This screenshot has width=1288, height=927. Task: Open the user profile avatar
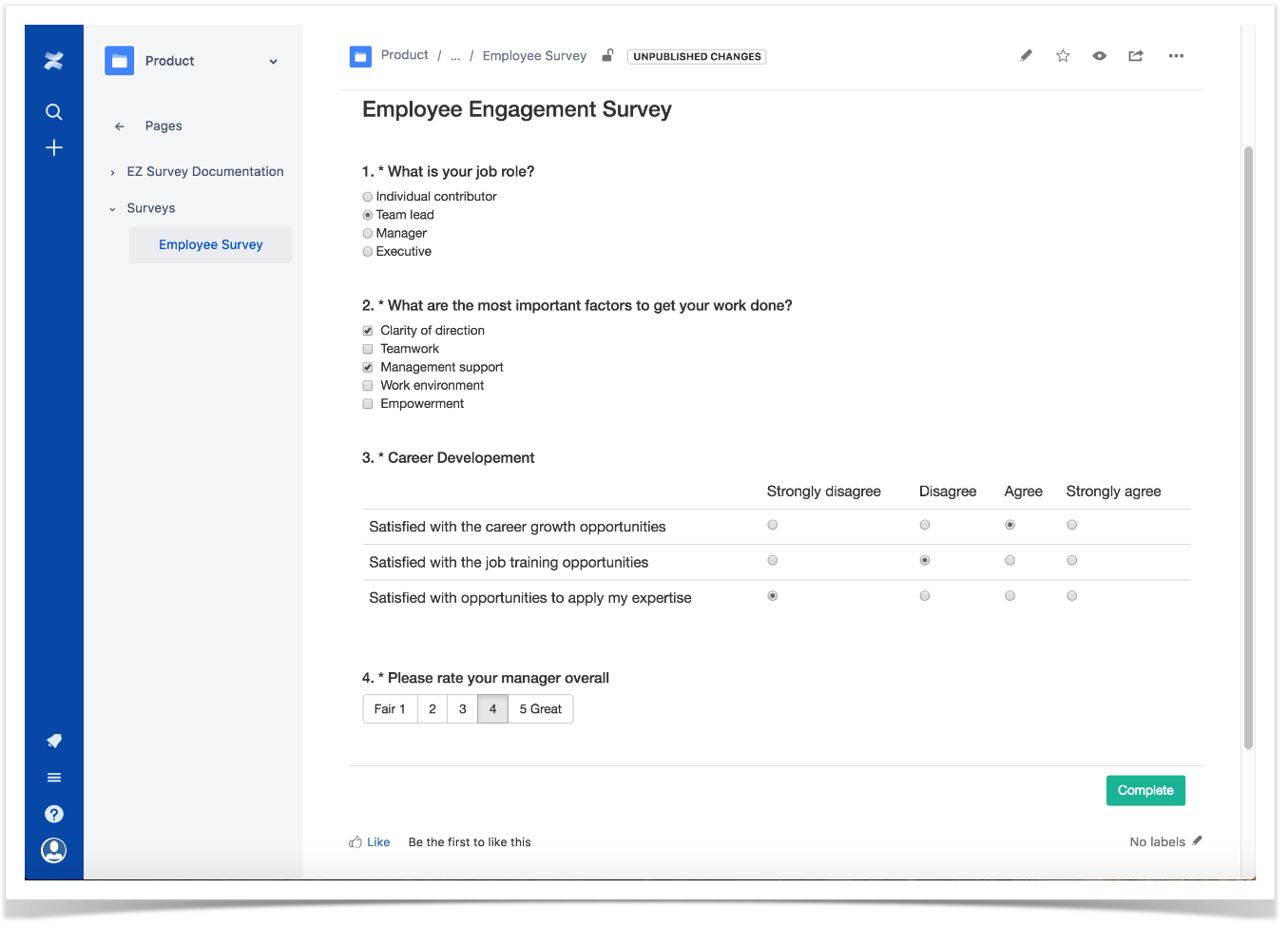click(x=54, y=850)
